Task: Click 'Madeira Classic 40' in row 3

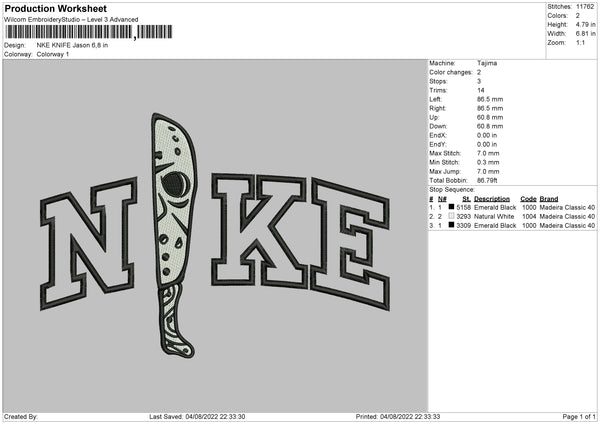Action: 567,226
